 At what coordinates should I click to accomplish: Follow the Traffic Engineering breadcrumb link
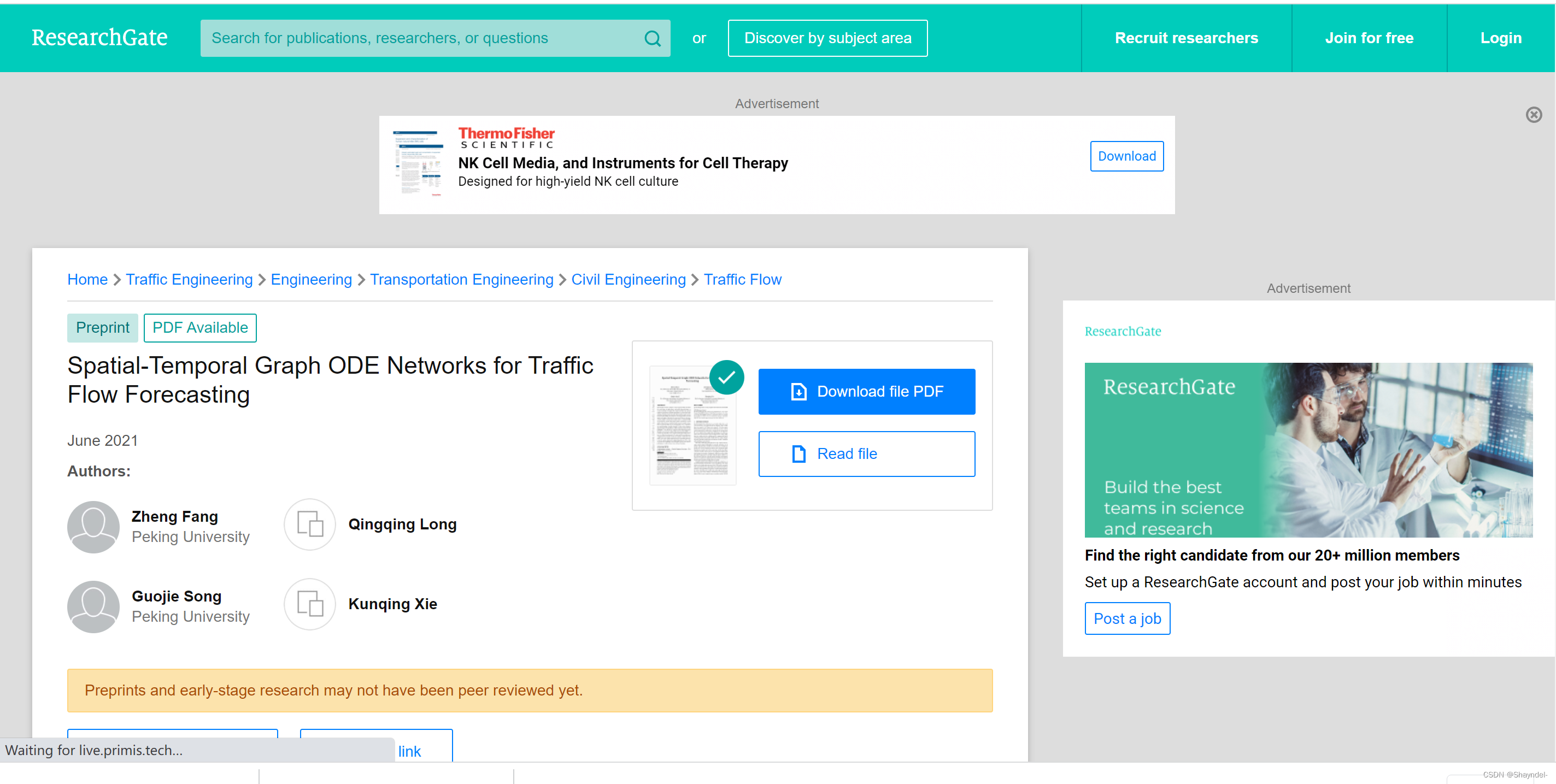click(189, 279)
